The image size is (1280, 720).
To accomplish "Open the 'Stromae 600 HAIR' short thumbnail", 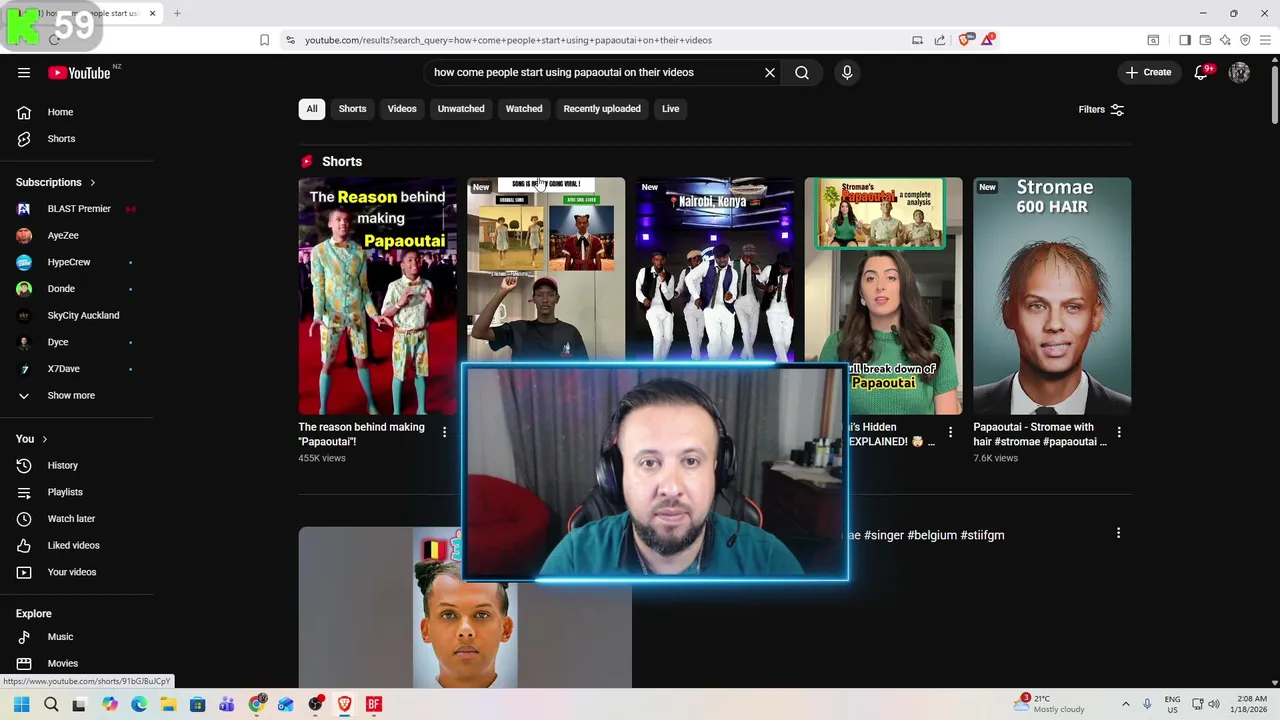I will [x=1052, y=296].
